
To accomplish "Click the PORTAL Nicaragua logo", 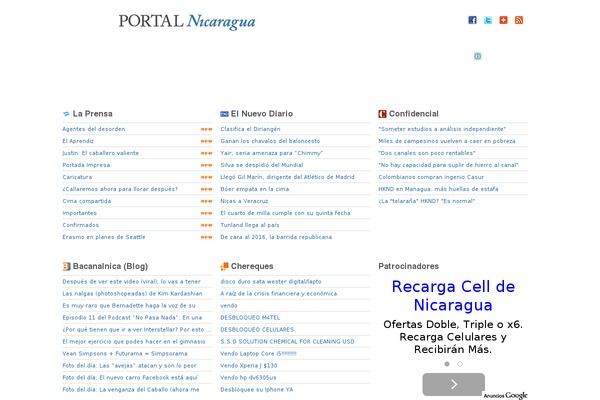I will (x=187, y=22).
